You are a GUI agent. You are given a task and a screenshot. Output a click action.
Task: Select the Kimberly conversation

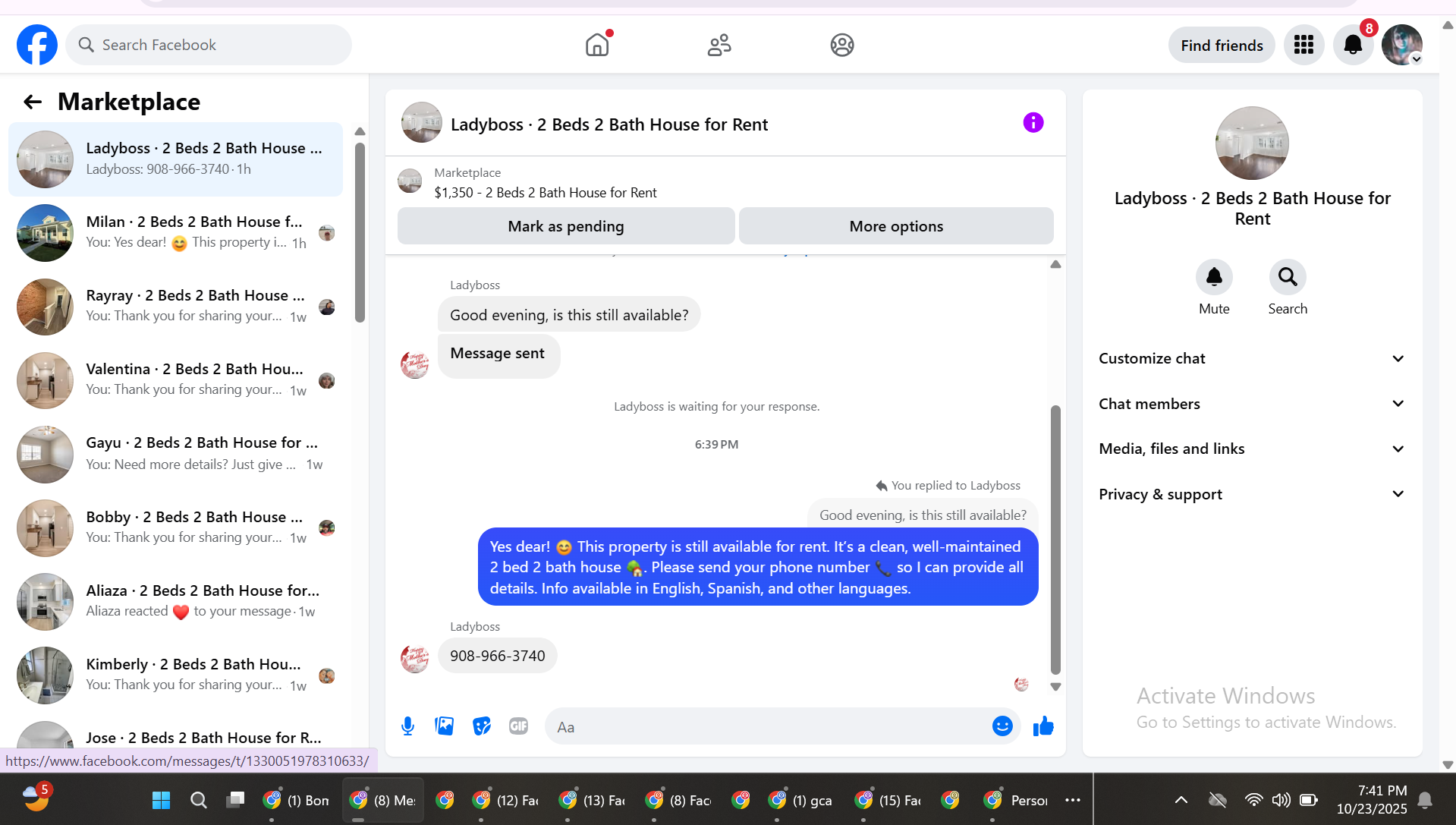click(x=175, y=675)
